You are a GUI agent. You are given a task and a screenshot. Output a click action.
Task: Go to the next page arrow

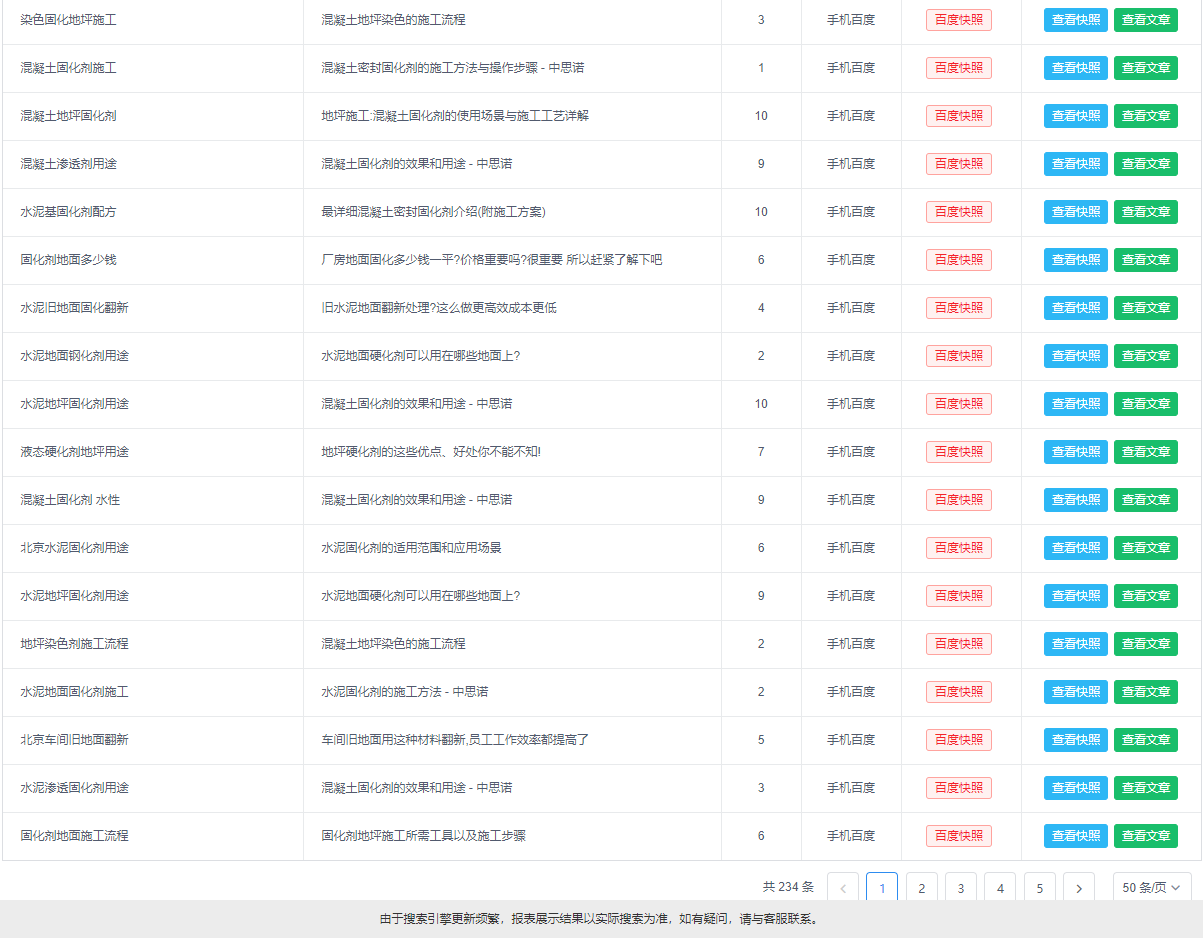point(1078,888)
